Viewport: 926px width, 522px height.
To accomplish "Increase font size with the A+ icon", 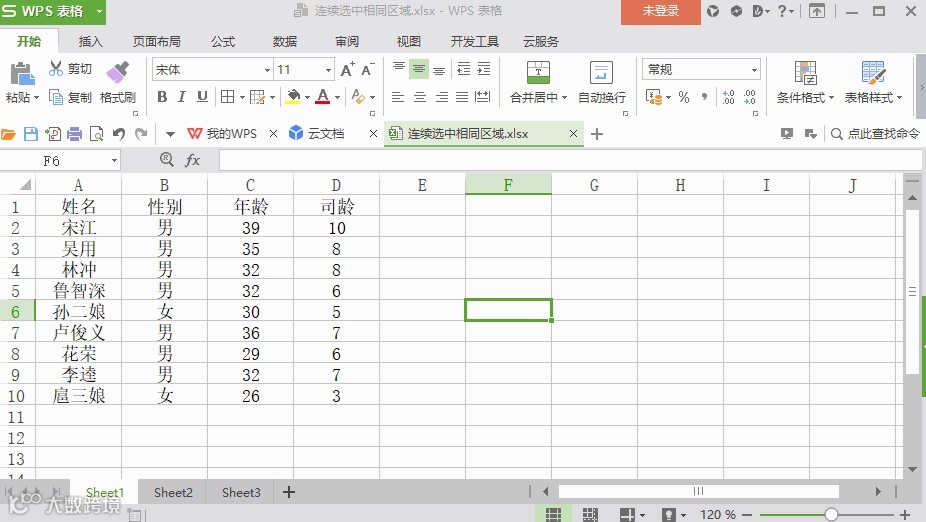I will coord(348,70).
